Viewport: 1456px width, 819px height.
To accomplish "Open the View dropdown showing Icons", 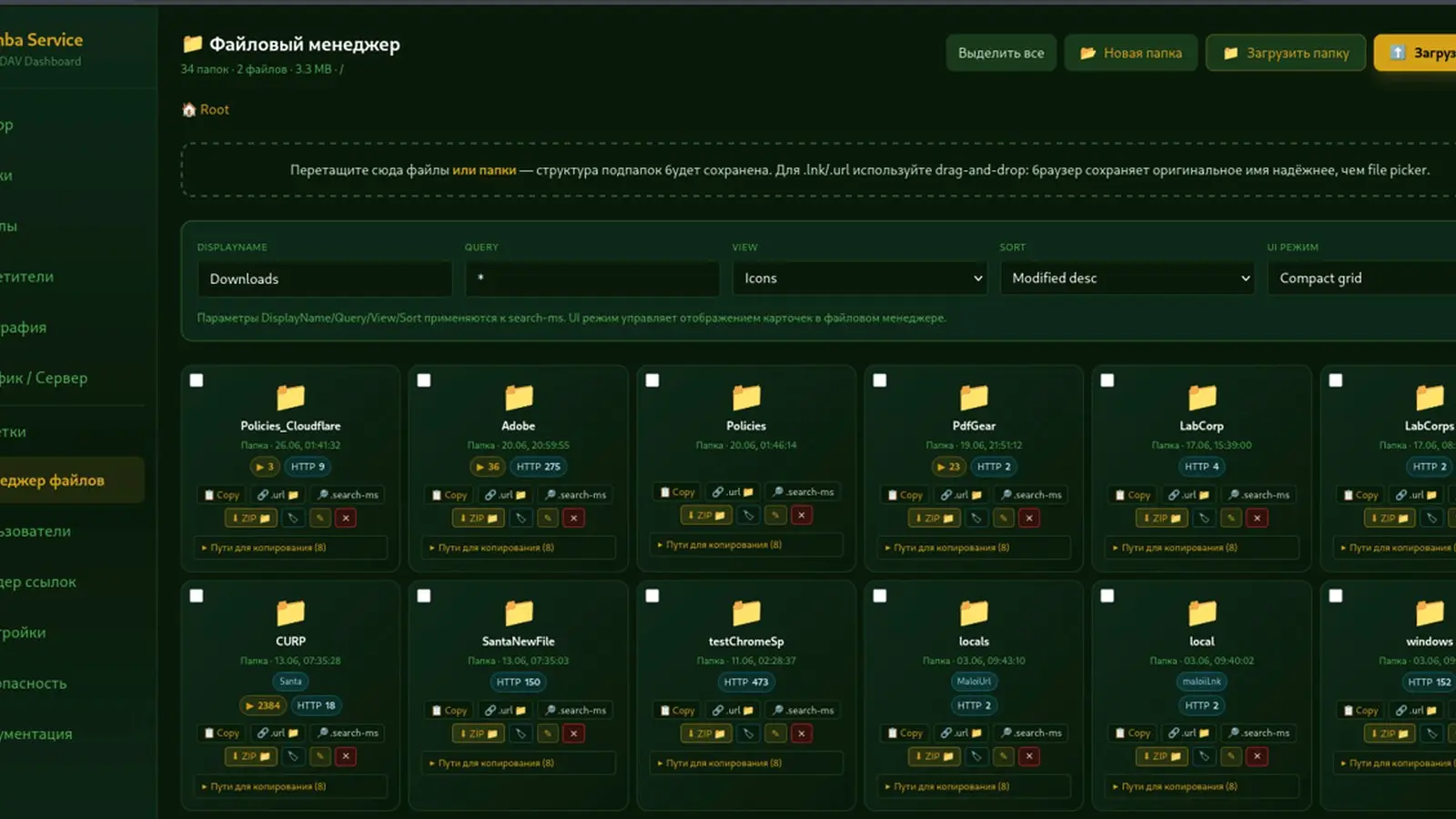I will [x=860, y=278].
